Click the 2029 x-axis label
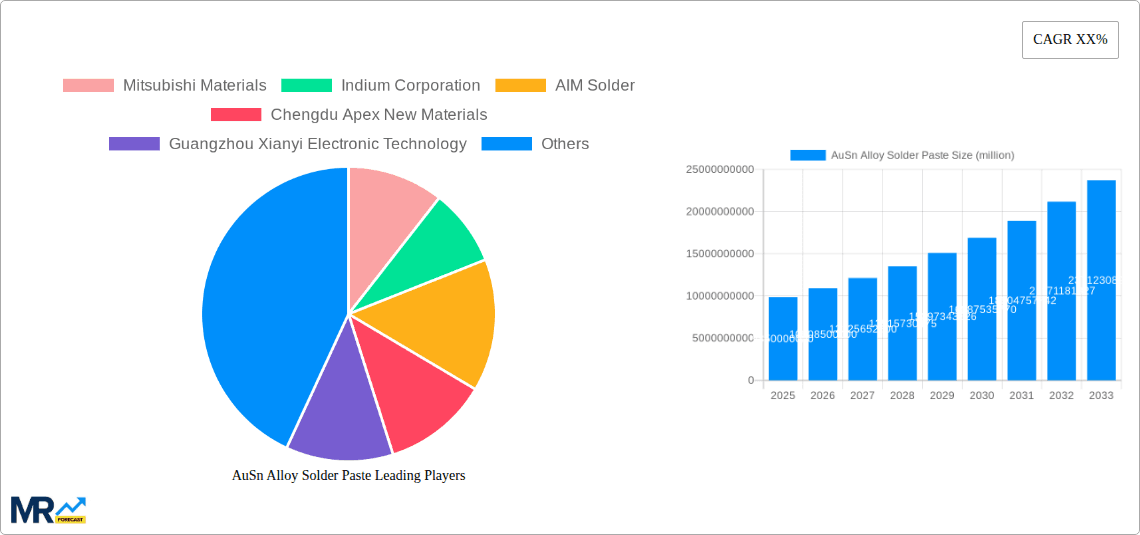Image resolution: width=1140 pixels, height=535 pixels. click(942, 395)
